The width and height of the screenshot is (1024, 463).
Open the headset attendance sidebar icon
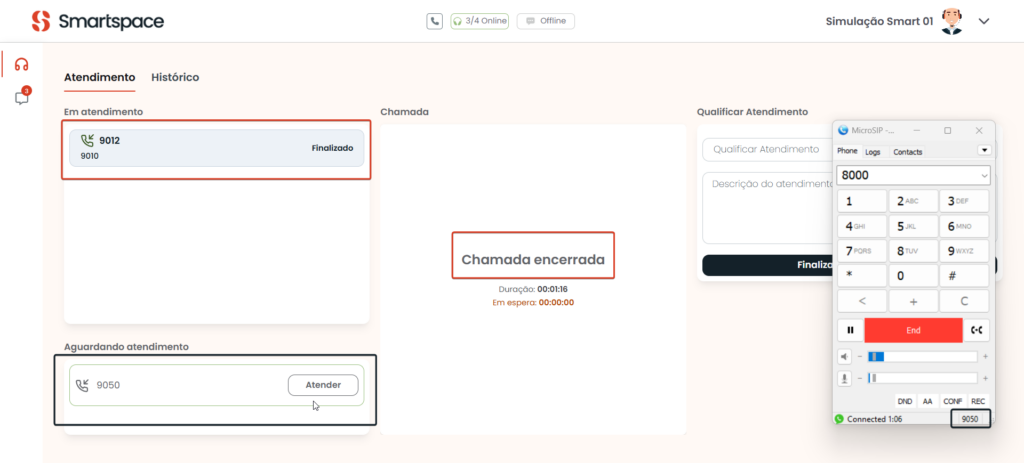(x=21, y=64)
